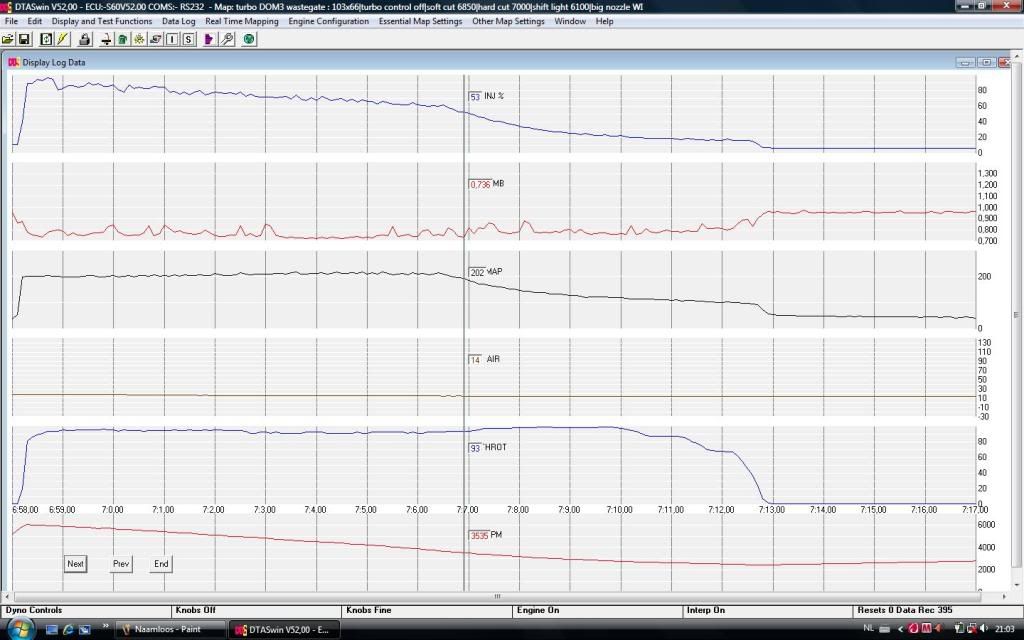1024x640 pixels.
Task: Open the Data Log menu
Action: (178, 21)
